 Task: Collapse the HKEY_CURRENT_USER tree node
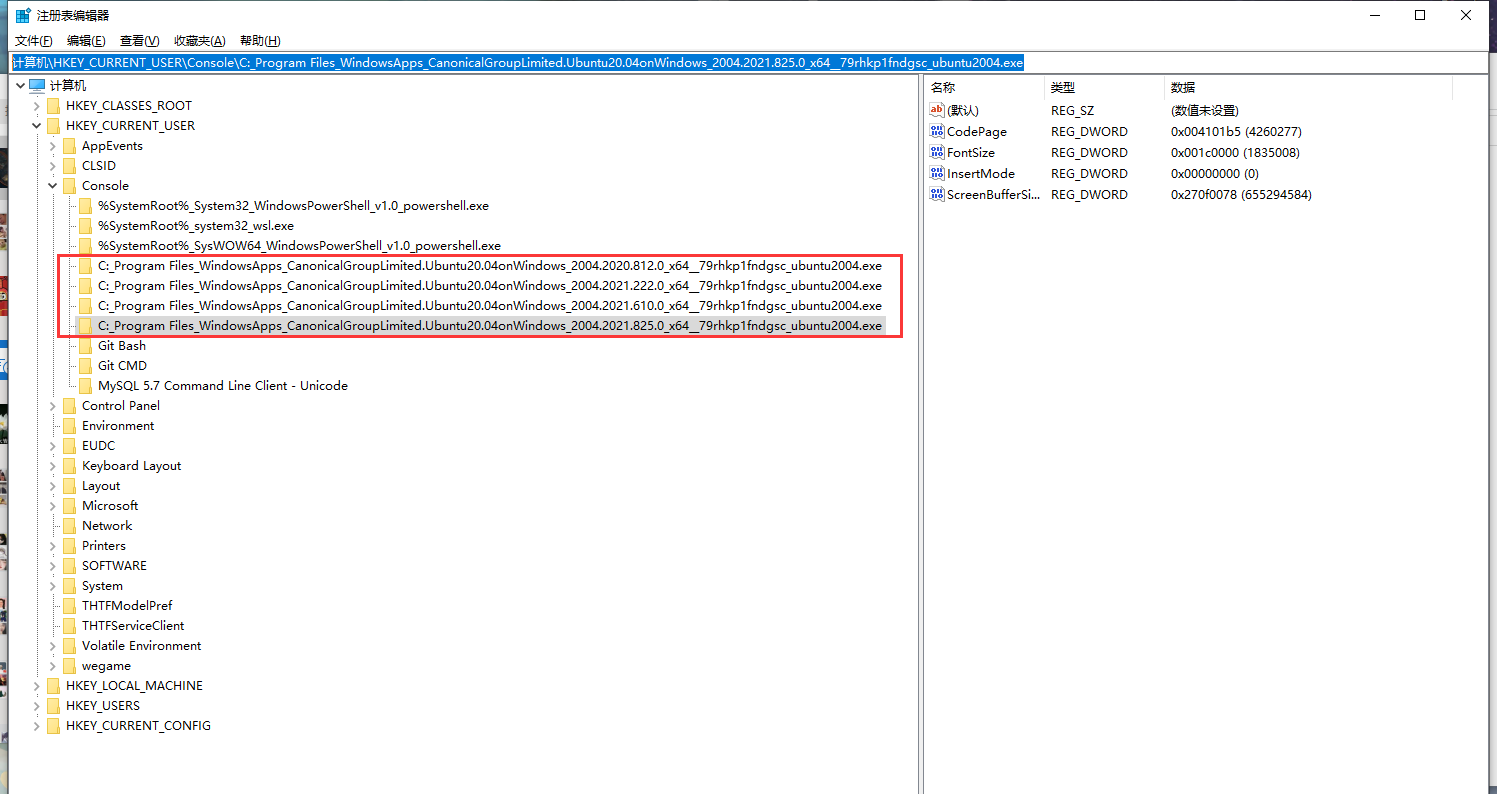37,125
